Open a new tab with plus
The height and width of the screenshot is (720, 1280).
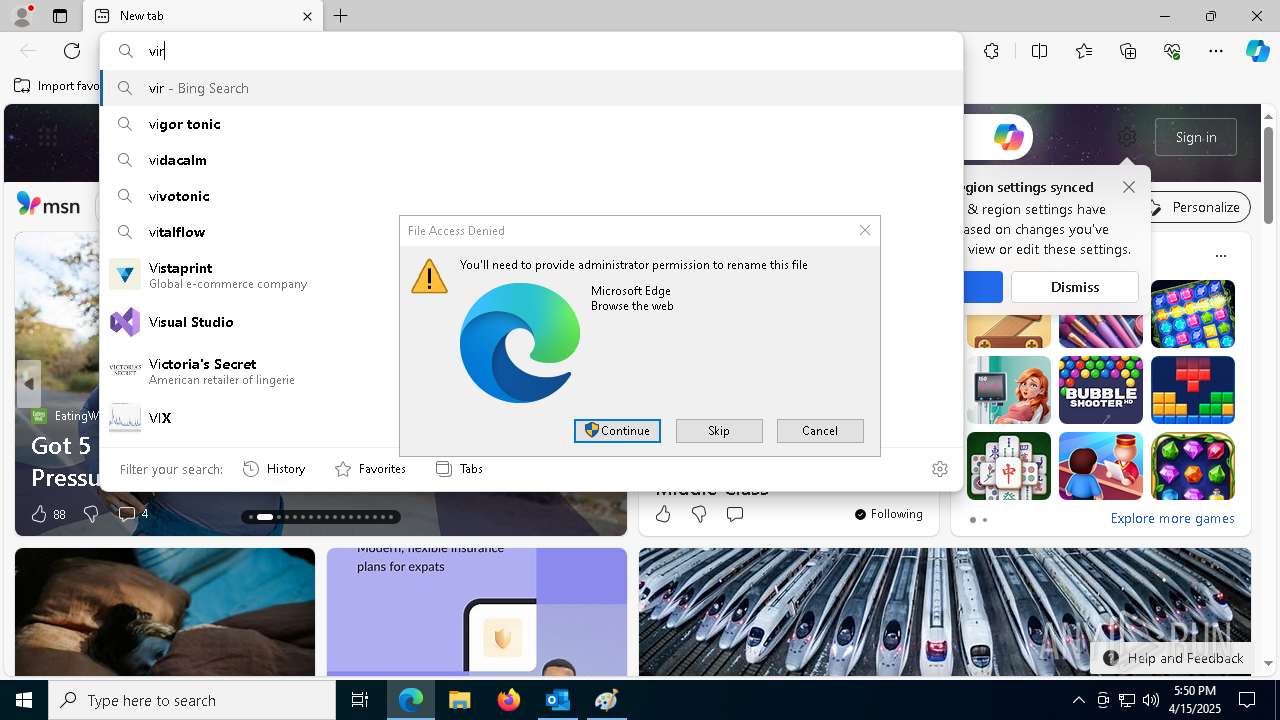pos(340,16)
